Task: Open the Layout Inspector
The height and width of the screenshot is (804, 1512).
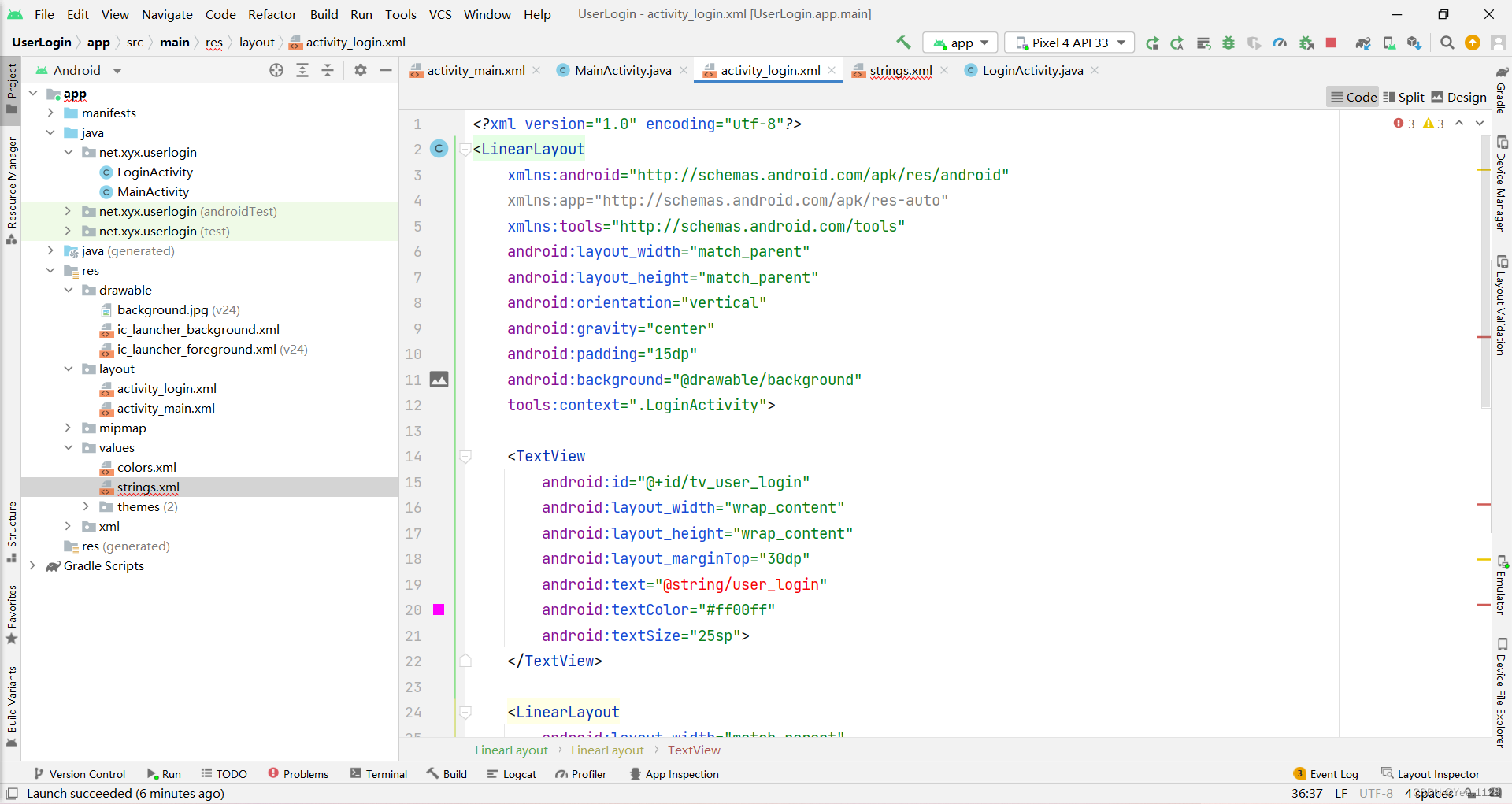Action: point(1430,774)
